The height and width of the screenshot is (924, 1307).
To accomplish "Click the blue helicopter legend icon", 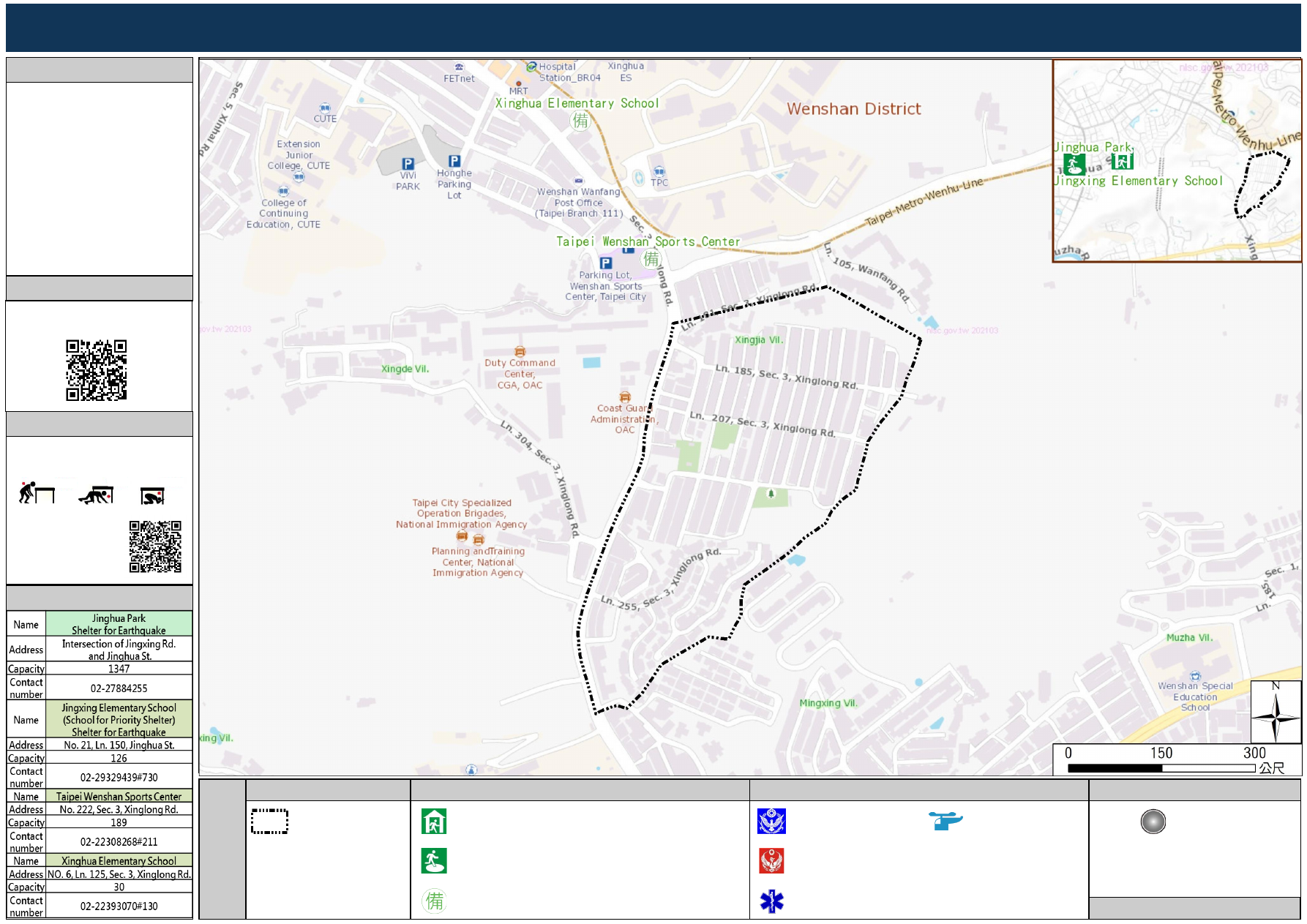I will pos(945,820).
